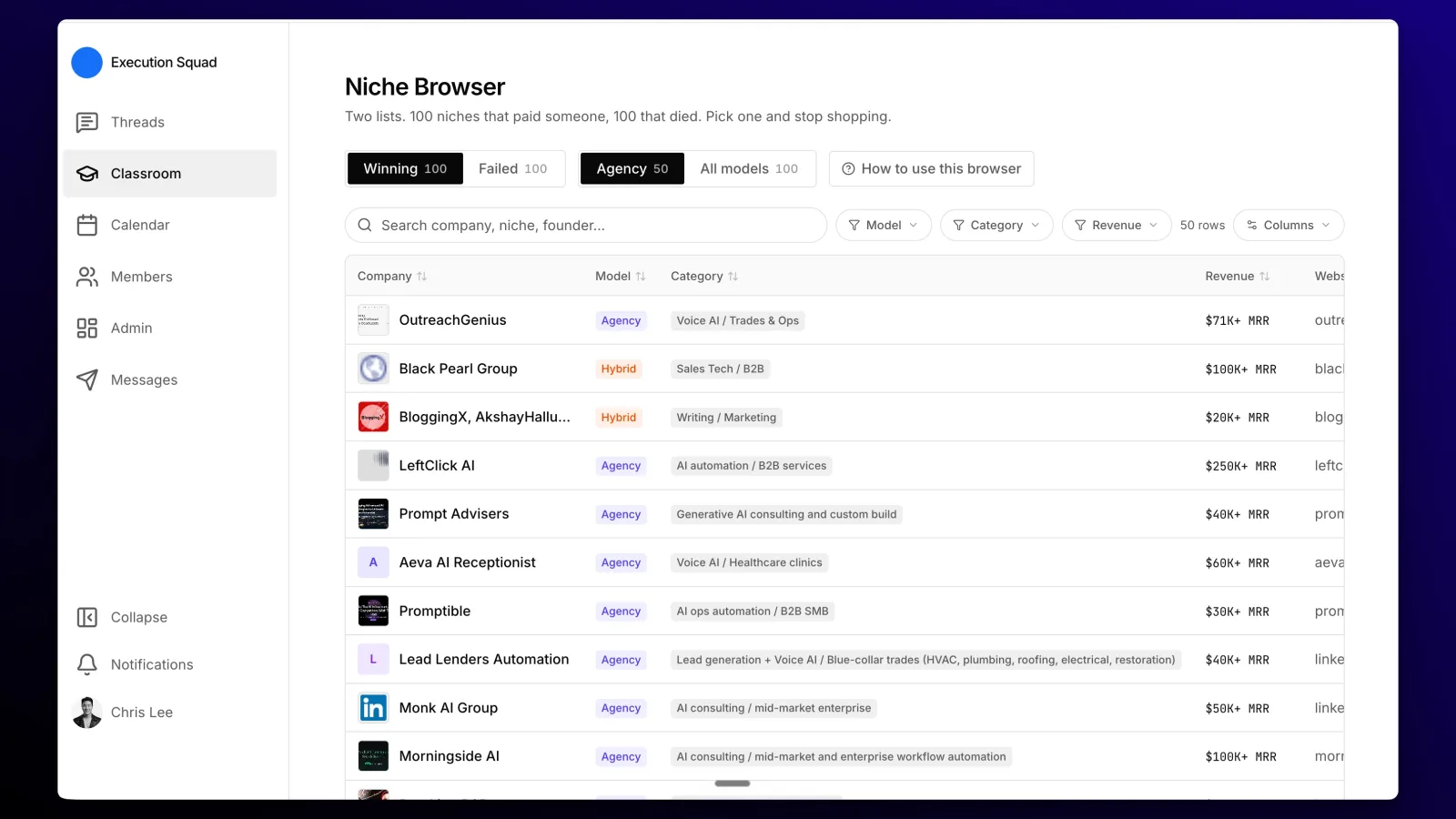Open Calendar page
This screenshot has height=819, width=1456.
click(140, 225)
